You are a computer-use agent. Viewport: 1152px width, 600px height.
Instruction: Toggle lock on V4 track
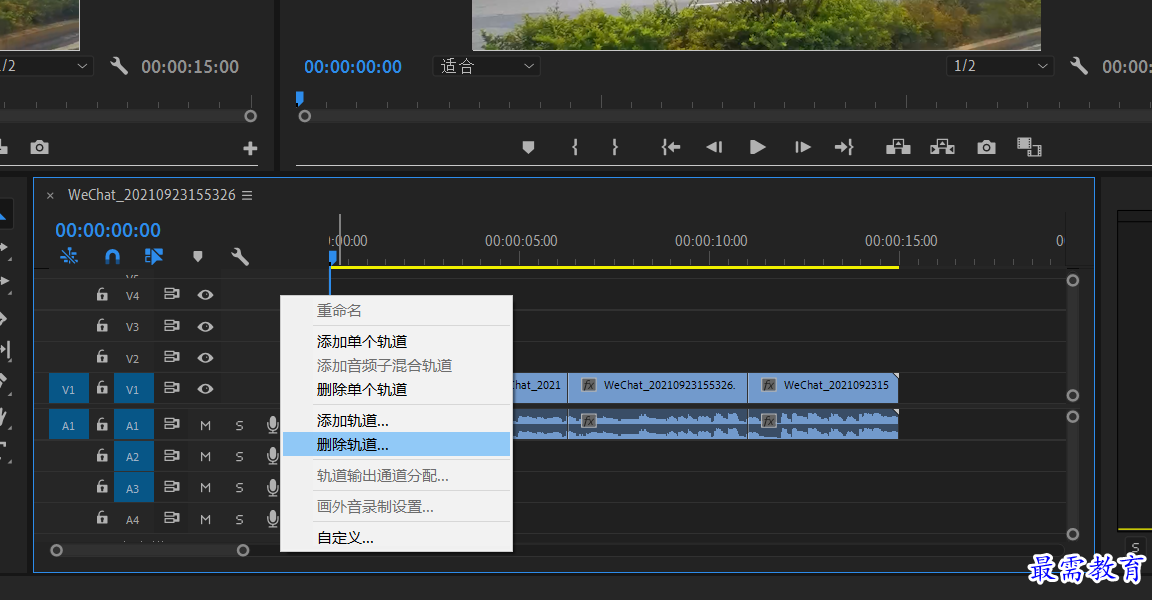pos(102,294)
